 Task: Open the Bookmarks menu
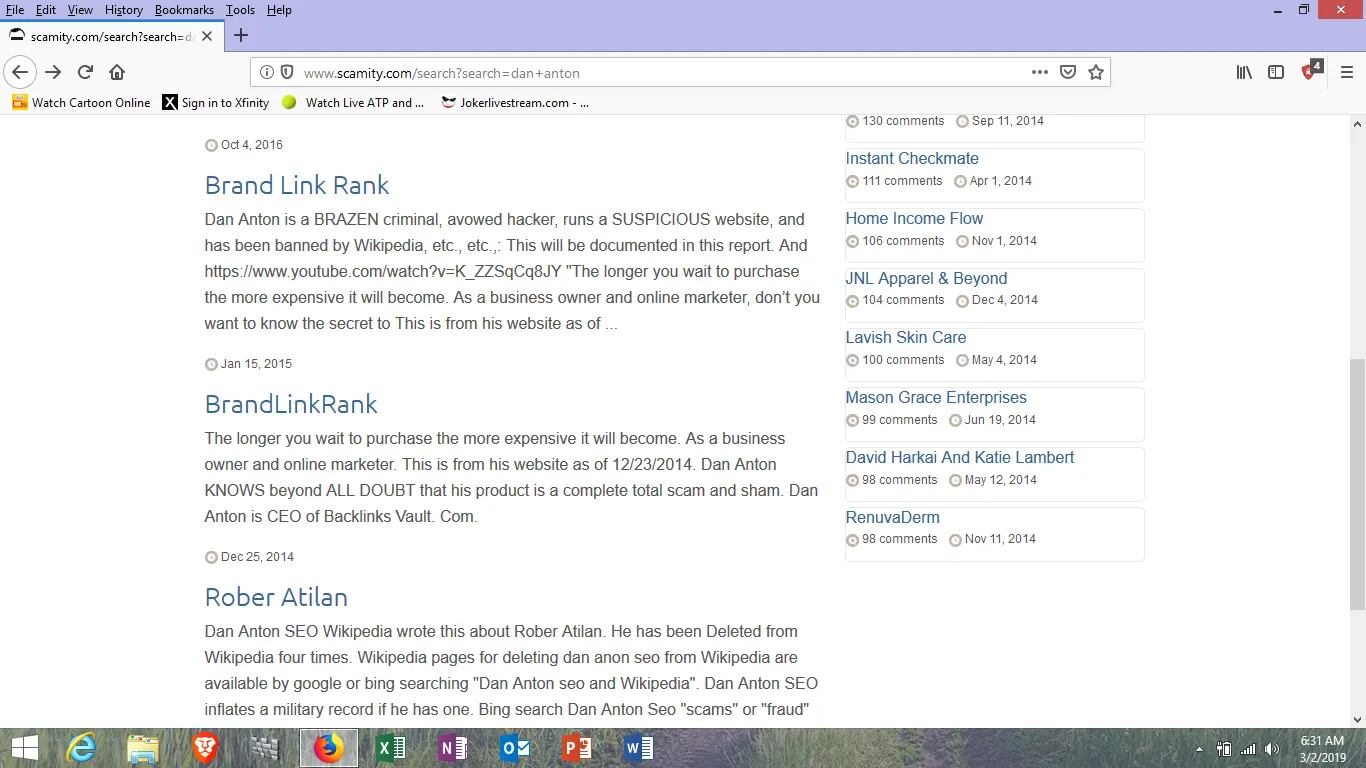click(185, 10)
